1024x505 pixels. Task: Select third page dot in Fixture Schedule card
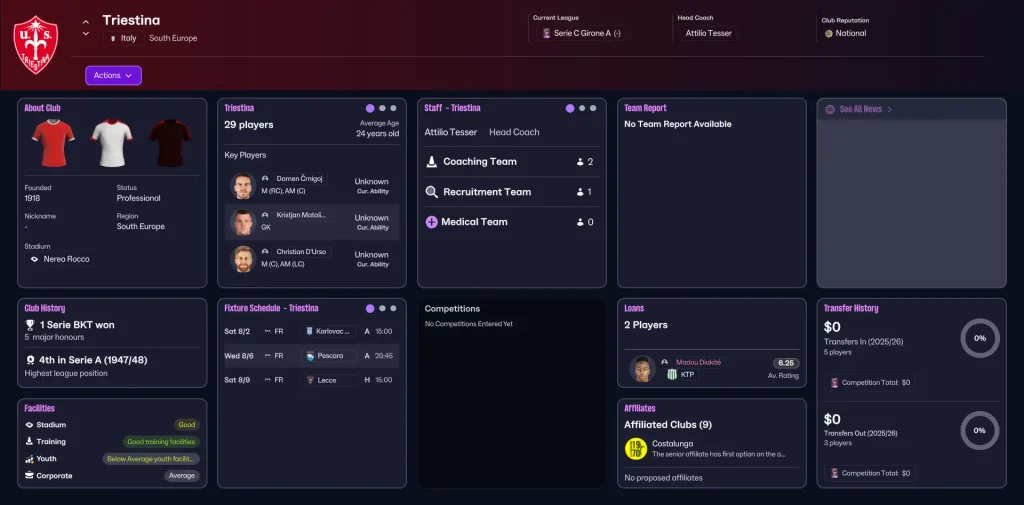pos(393,308)
